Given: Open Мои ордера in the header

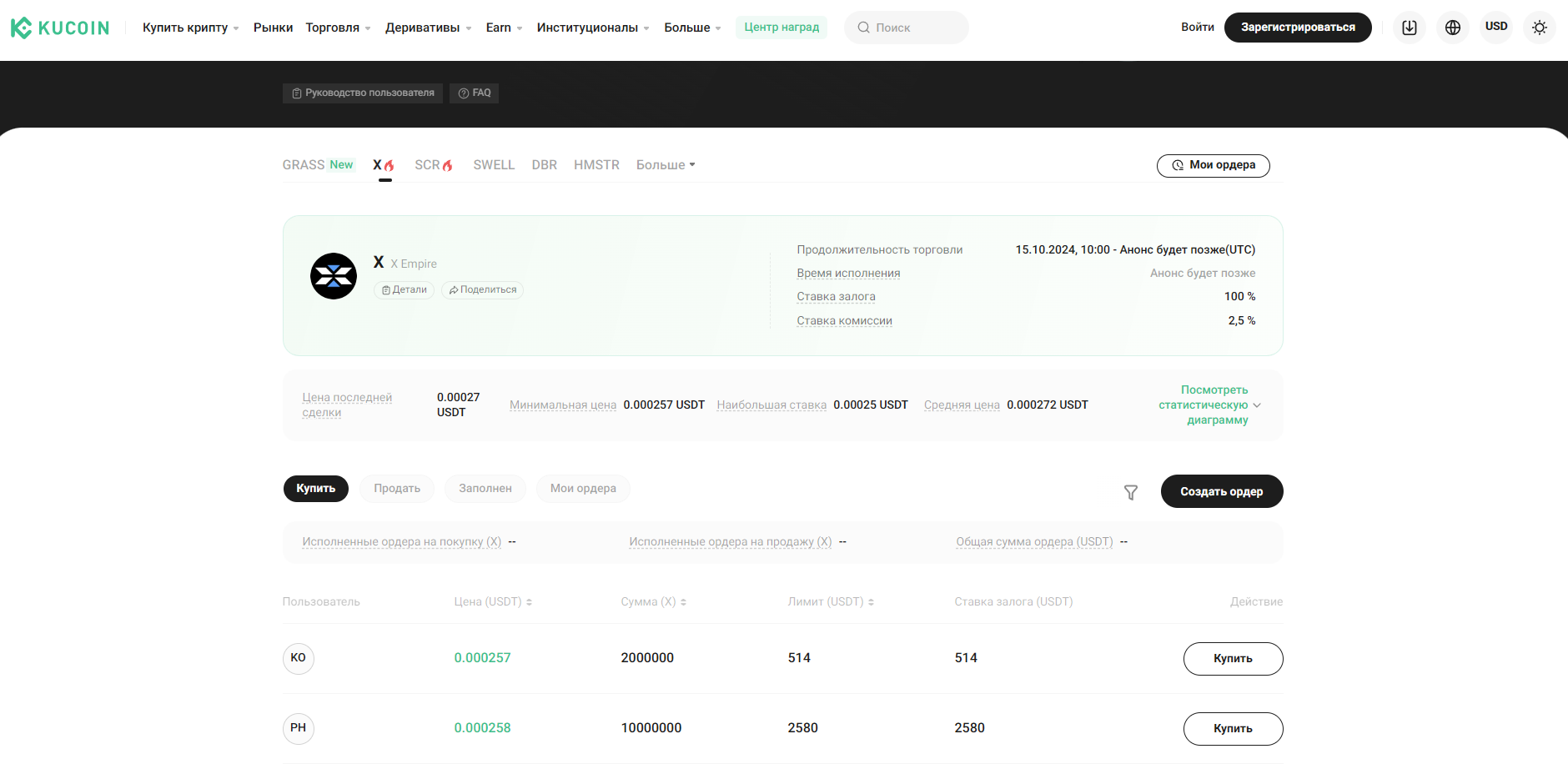Looking at the screenshot, I should [x=1214, y=166].
